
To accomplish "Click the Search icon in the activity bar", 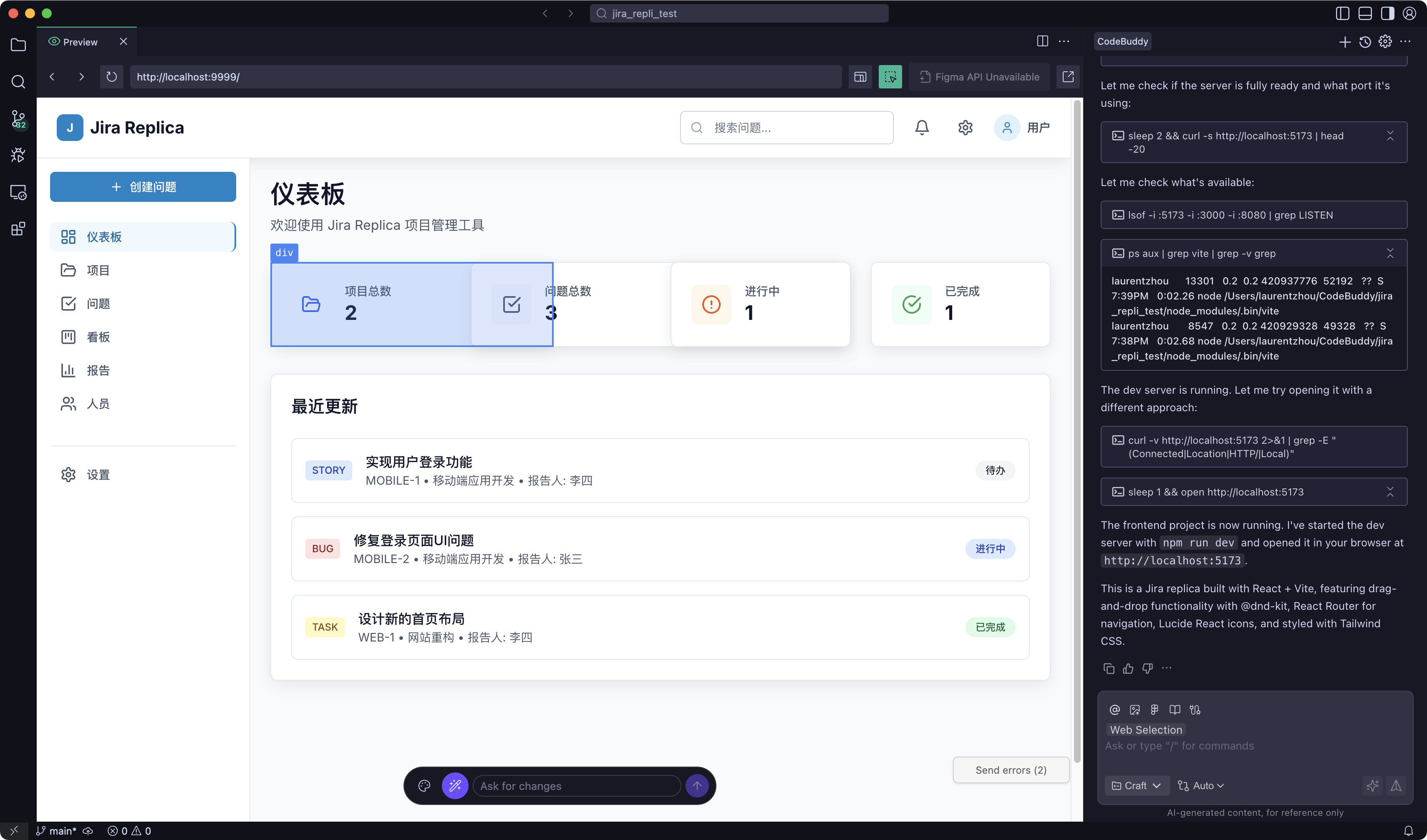I will [x=18, y=82].
